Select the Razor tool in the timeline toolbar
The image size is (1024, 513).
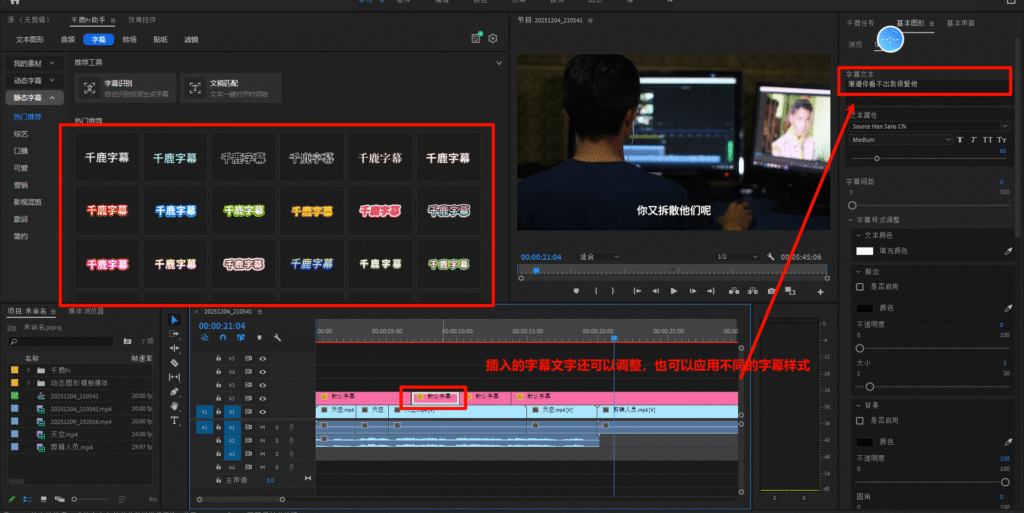175,362
